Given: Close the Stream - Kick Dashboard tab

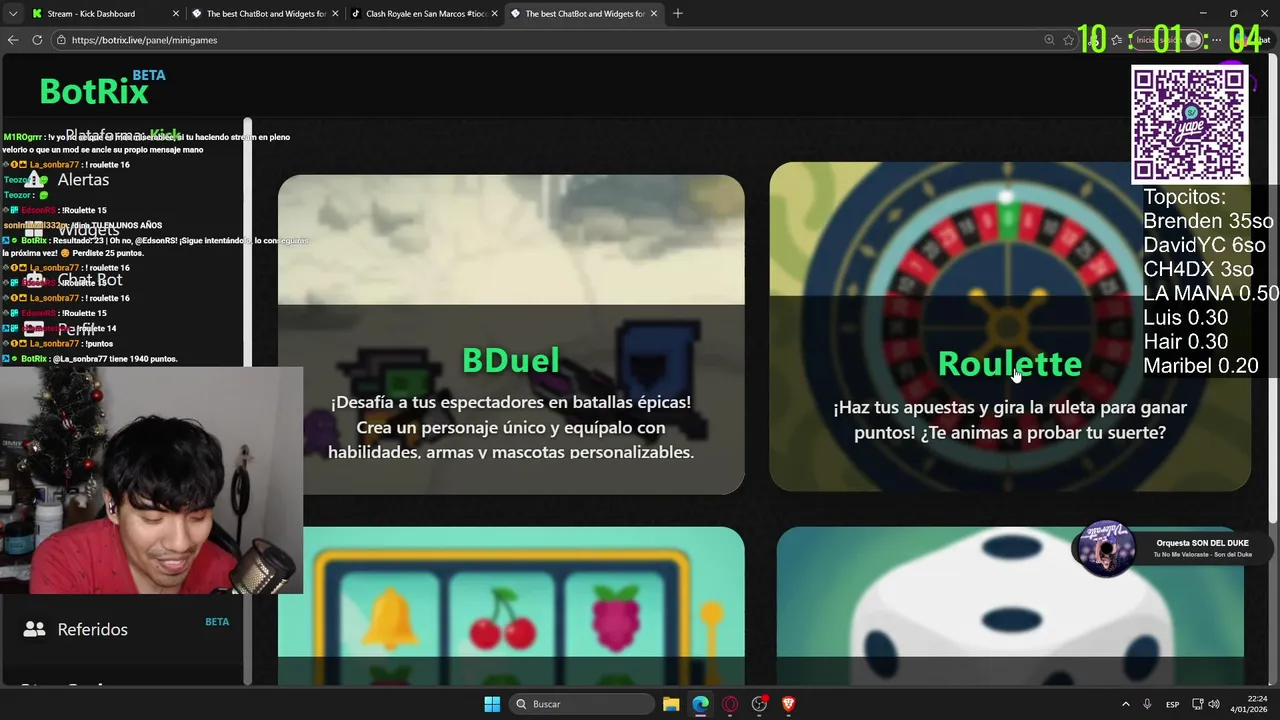Looking at the screenshot, I should 176,14.
